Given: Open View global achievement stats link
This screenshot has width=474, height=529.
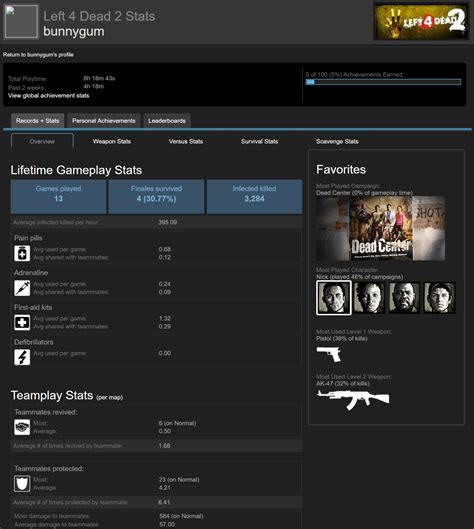Looking at the screenshot, I should pos(49,95).
